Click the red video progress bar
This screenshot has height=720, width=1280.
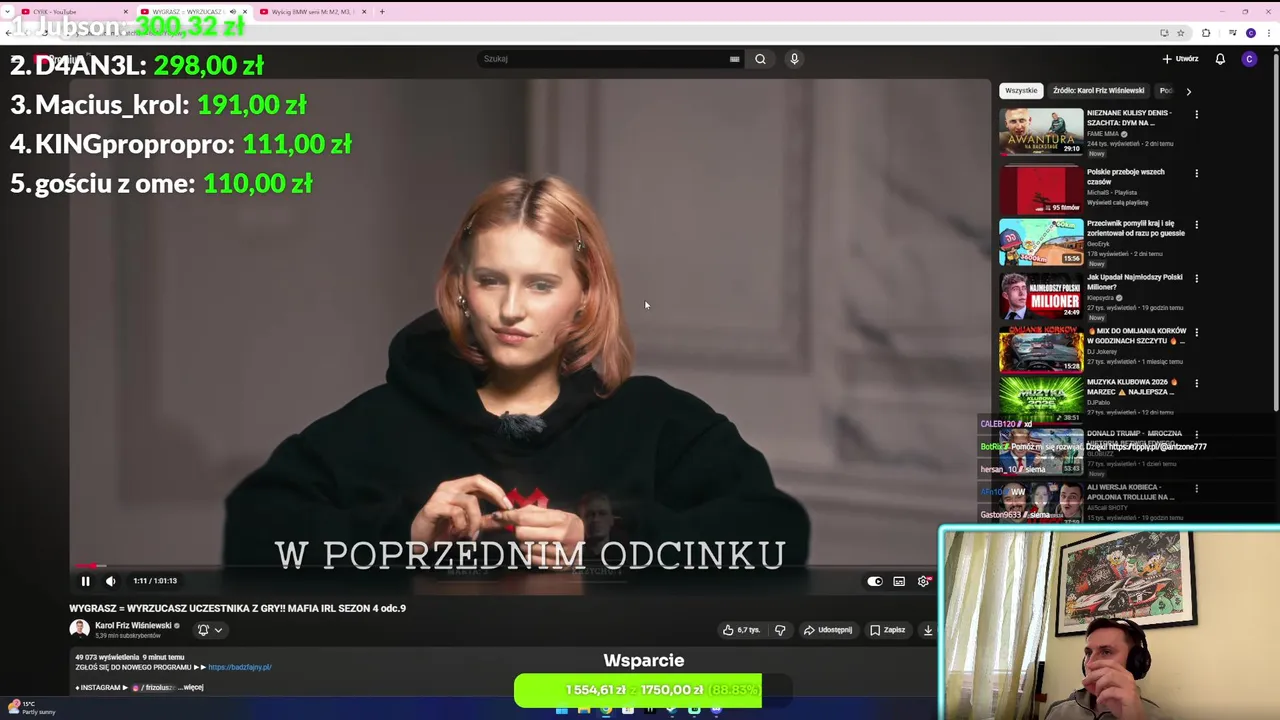(x=87, y=566)
